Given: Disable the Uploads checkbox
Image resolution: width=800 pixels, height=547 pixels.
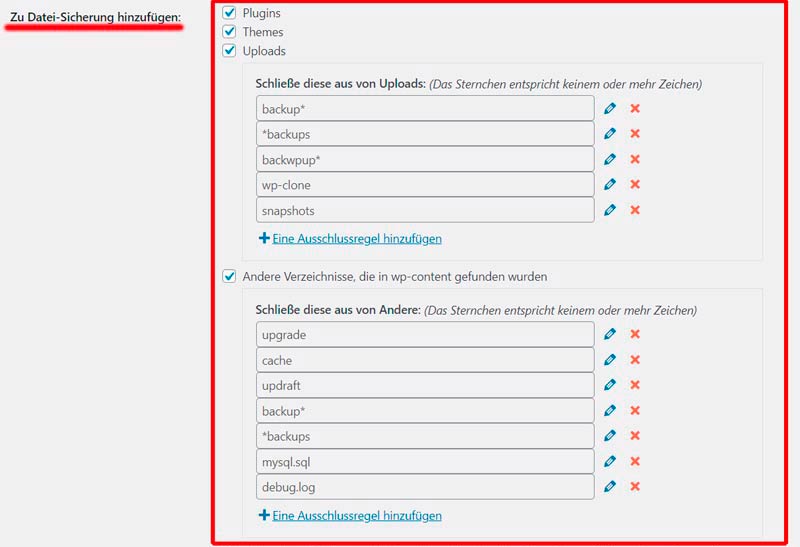Looking at the screenshot, I should coord(229,50).
